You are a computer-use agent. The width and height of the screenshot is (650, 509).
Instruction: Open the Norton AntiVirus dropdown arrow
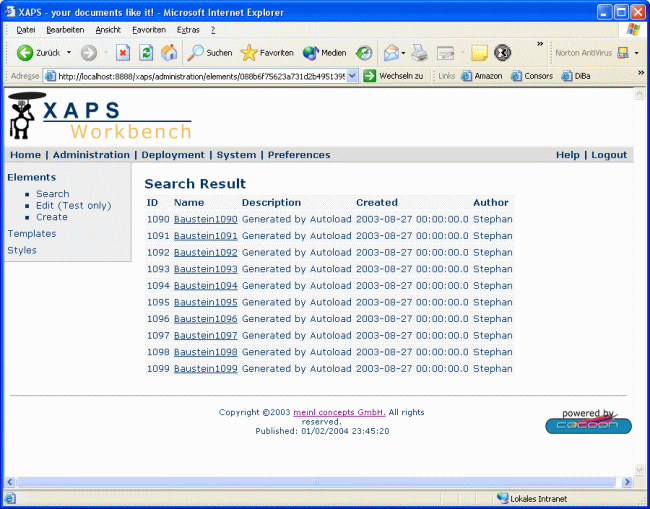click(637, 53)
